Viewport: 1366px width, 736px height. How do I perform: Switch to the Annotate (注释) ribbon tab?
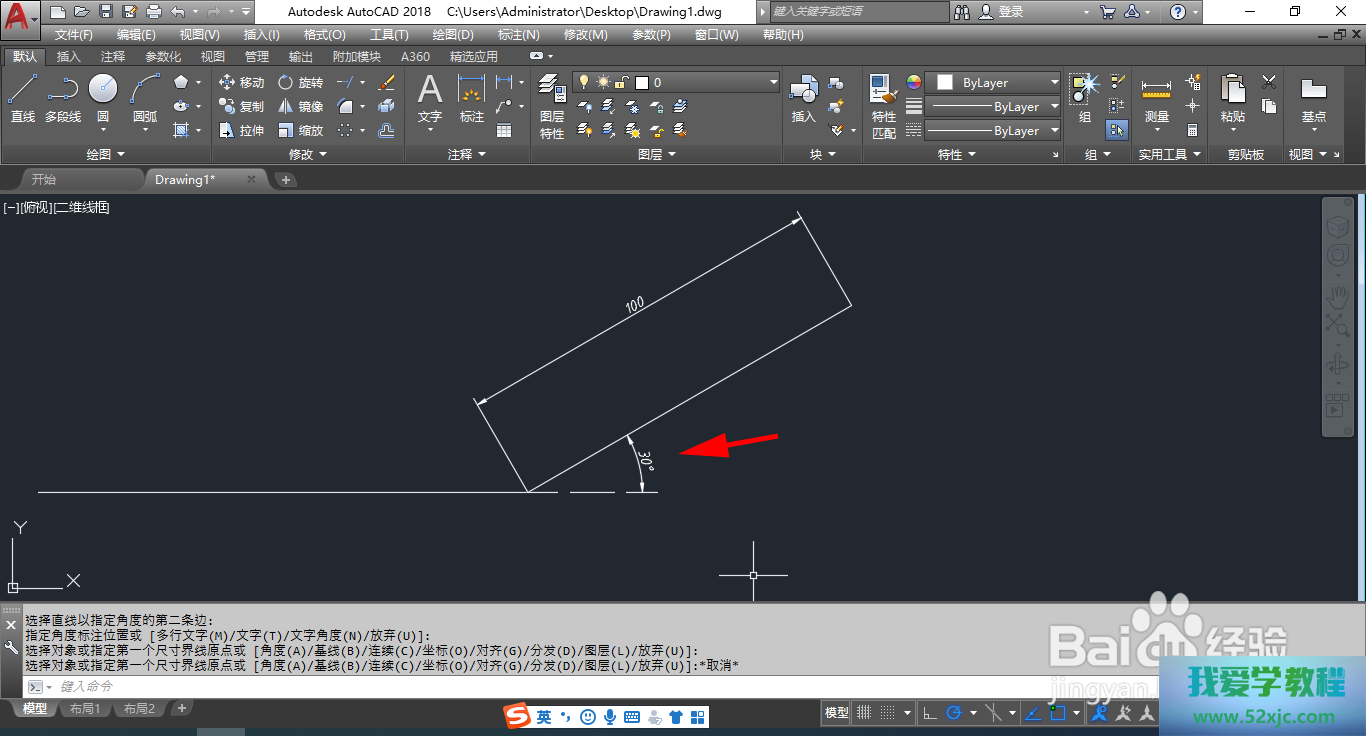coord(113,57)
